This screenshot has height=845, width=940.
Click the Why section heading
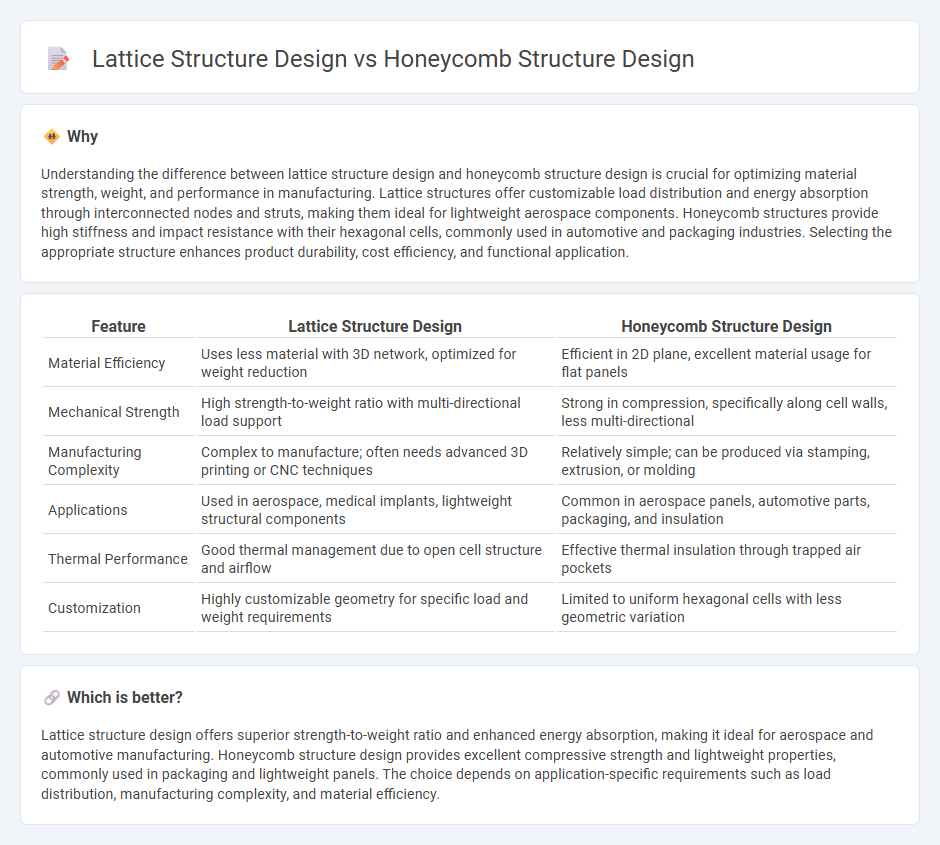[80, 136]
